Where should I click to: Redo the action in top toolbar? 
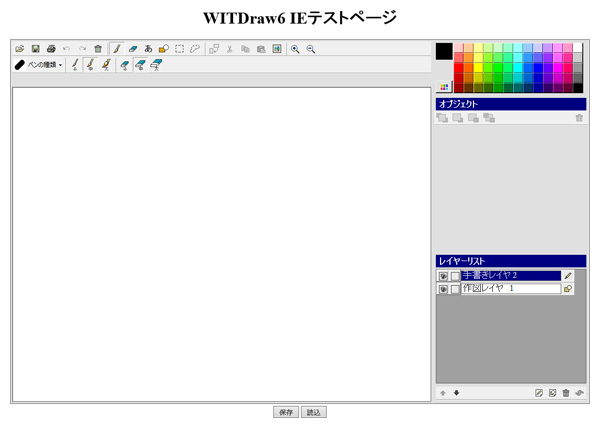coord(82,49)
